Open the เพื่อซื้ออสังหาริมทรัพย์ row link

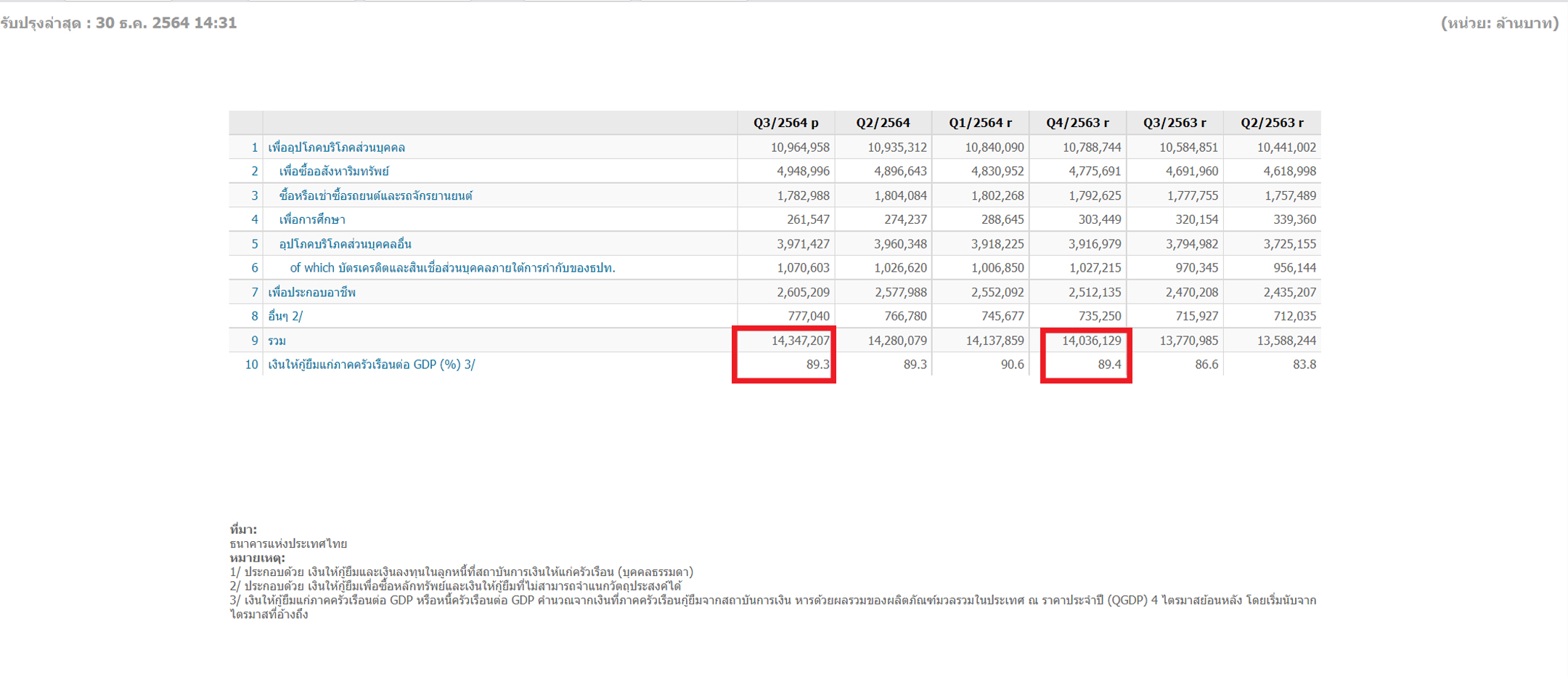(x=334, y=171)
